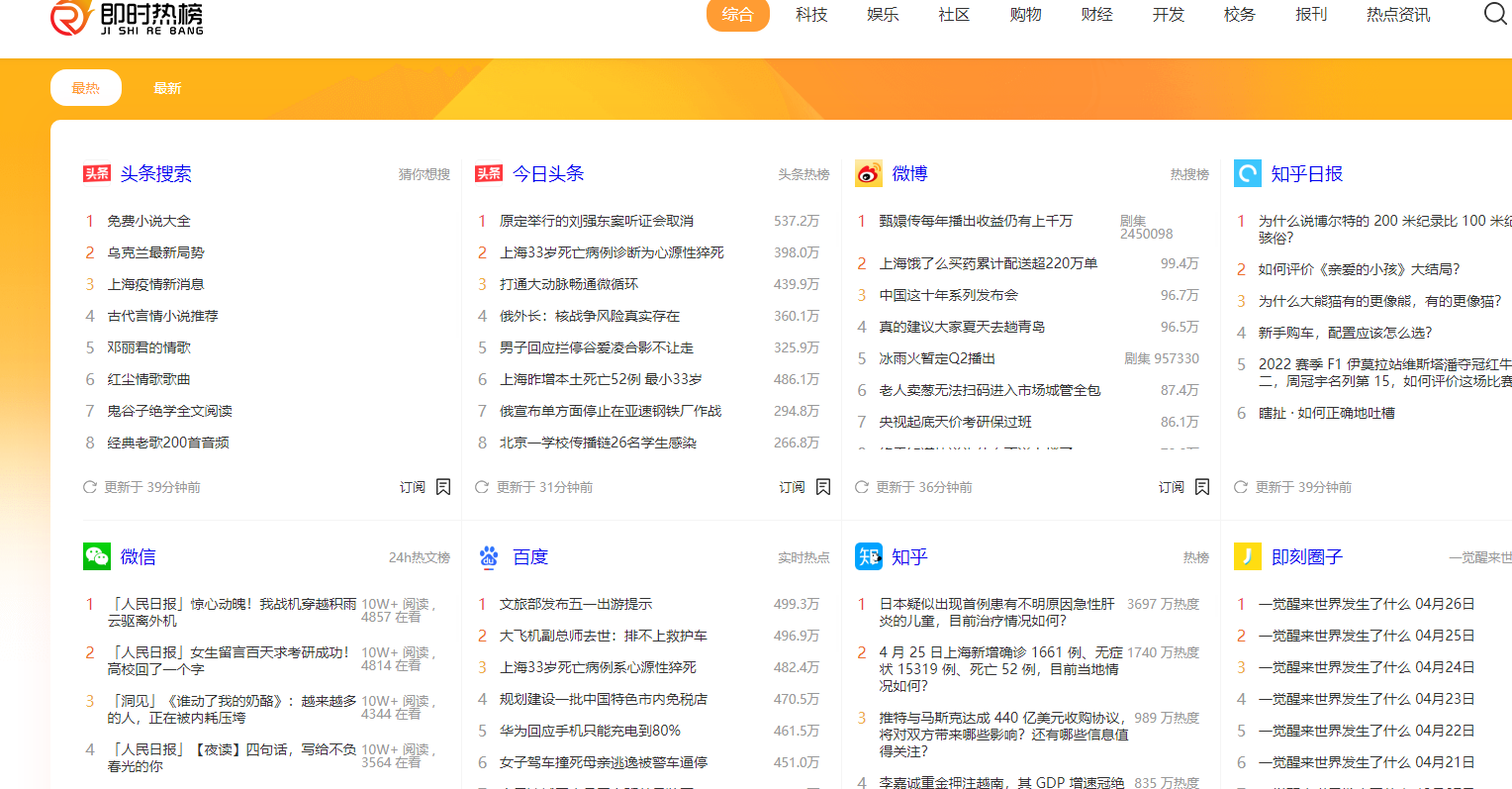This screenshot has height=789, width=1512.
Task: Click the 即时热榜 site logo
Action: click(127, 17)
